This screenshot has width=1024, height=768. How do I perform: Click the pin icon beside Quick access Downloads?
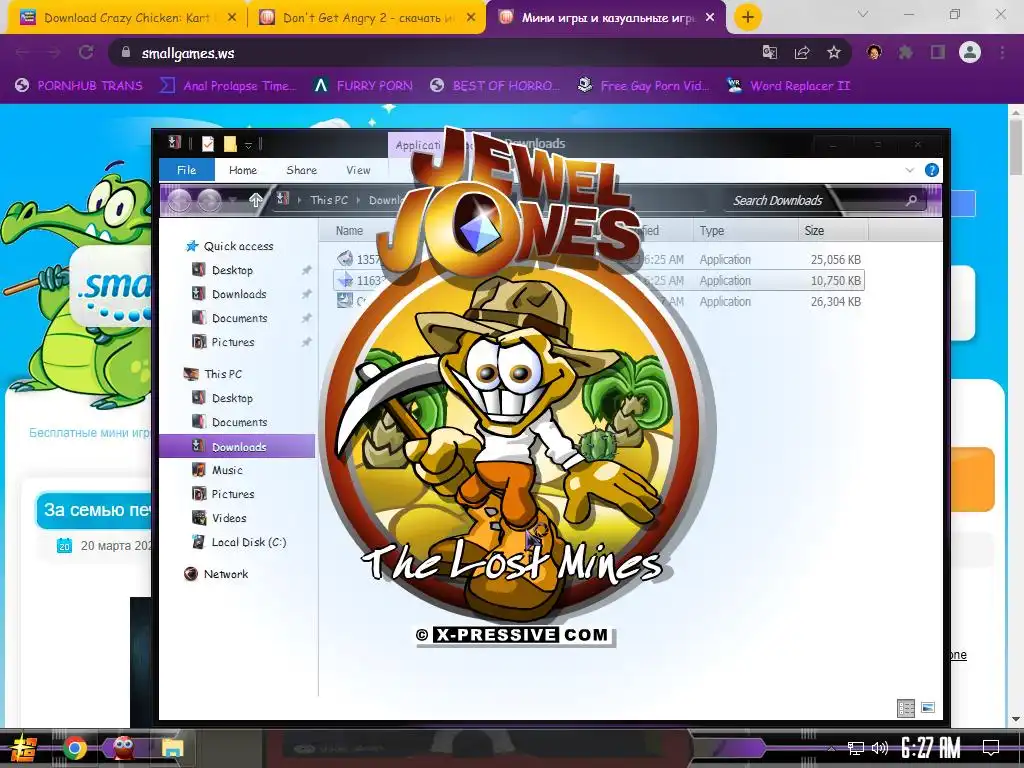pyautogui.click(x=306, y=294)
